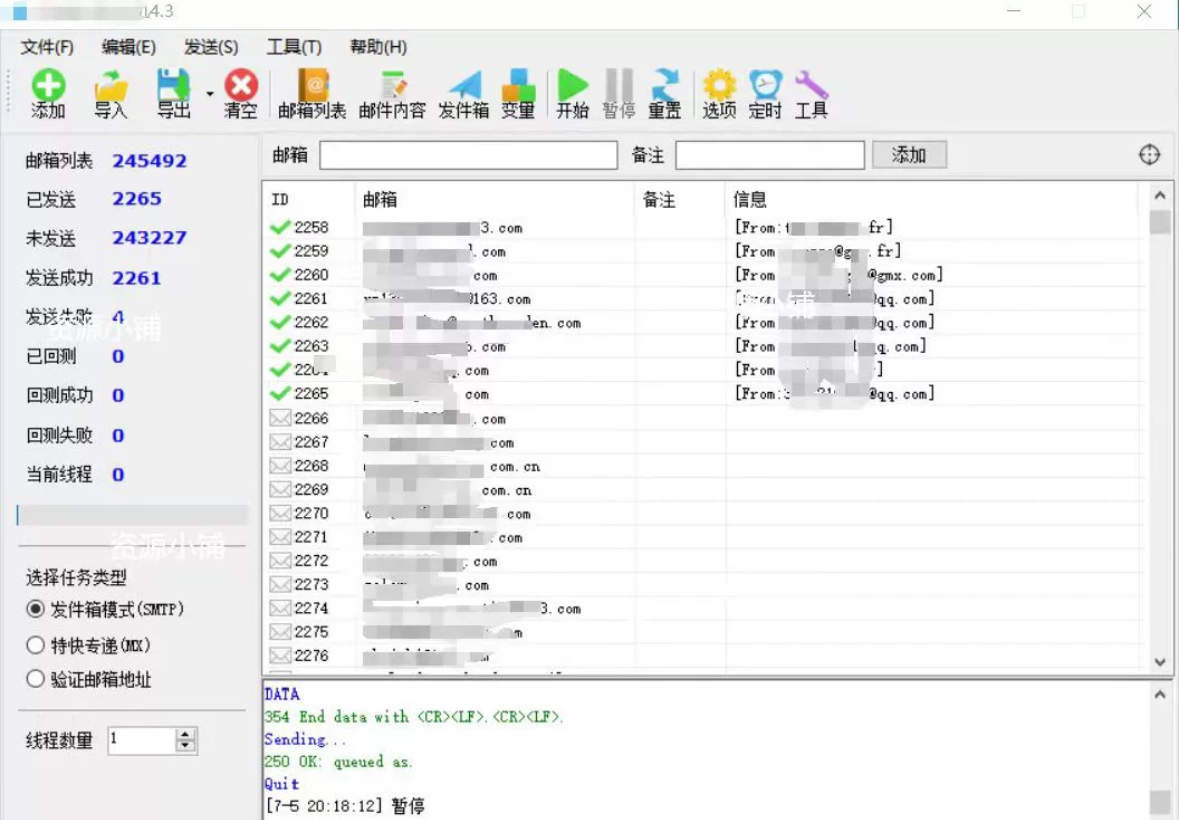
Task: Expand the dropdown arrow beside 导出
Action: (210, 94)
